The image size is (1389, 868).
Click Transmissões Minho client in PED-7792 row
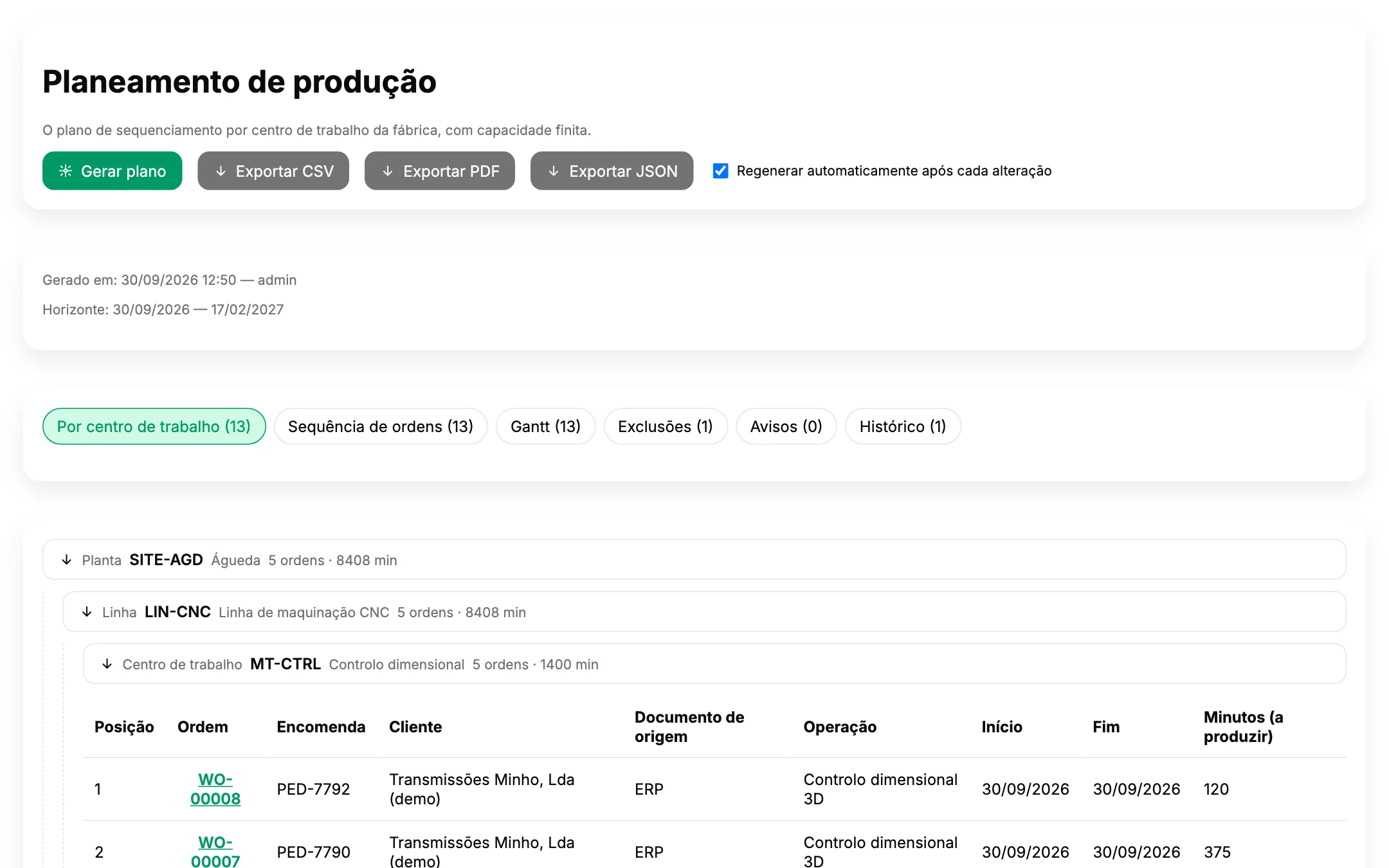pos(482,789)
